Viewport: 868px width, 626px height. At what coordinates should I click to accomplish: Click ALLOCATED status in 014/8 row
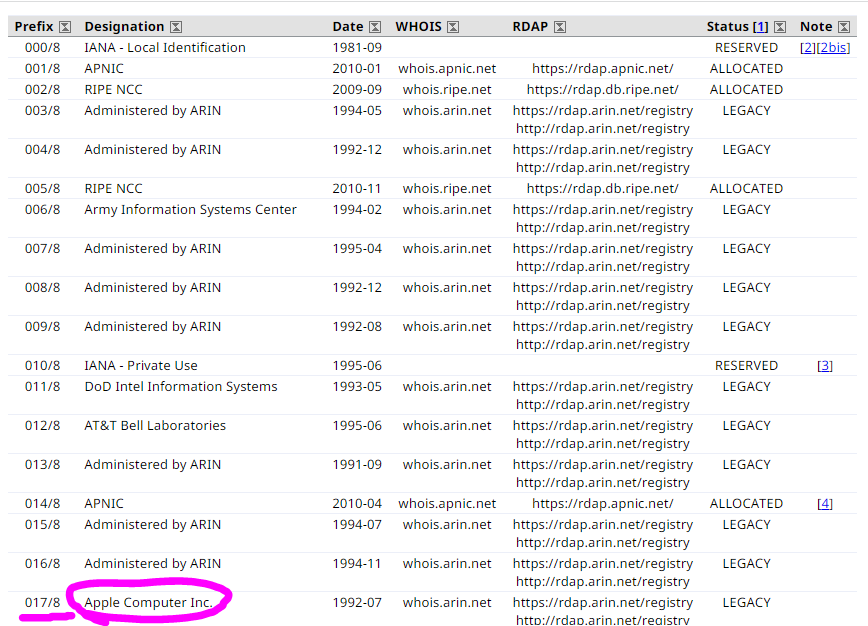tap(746, 503)
